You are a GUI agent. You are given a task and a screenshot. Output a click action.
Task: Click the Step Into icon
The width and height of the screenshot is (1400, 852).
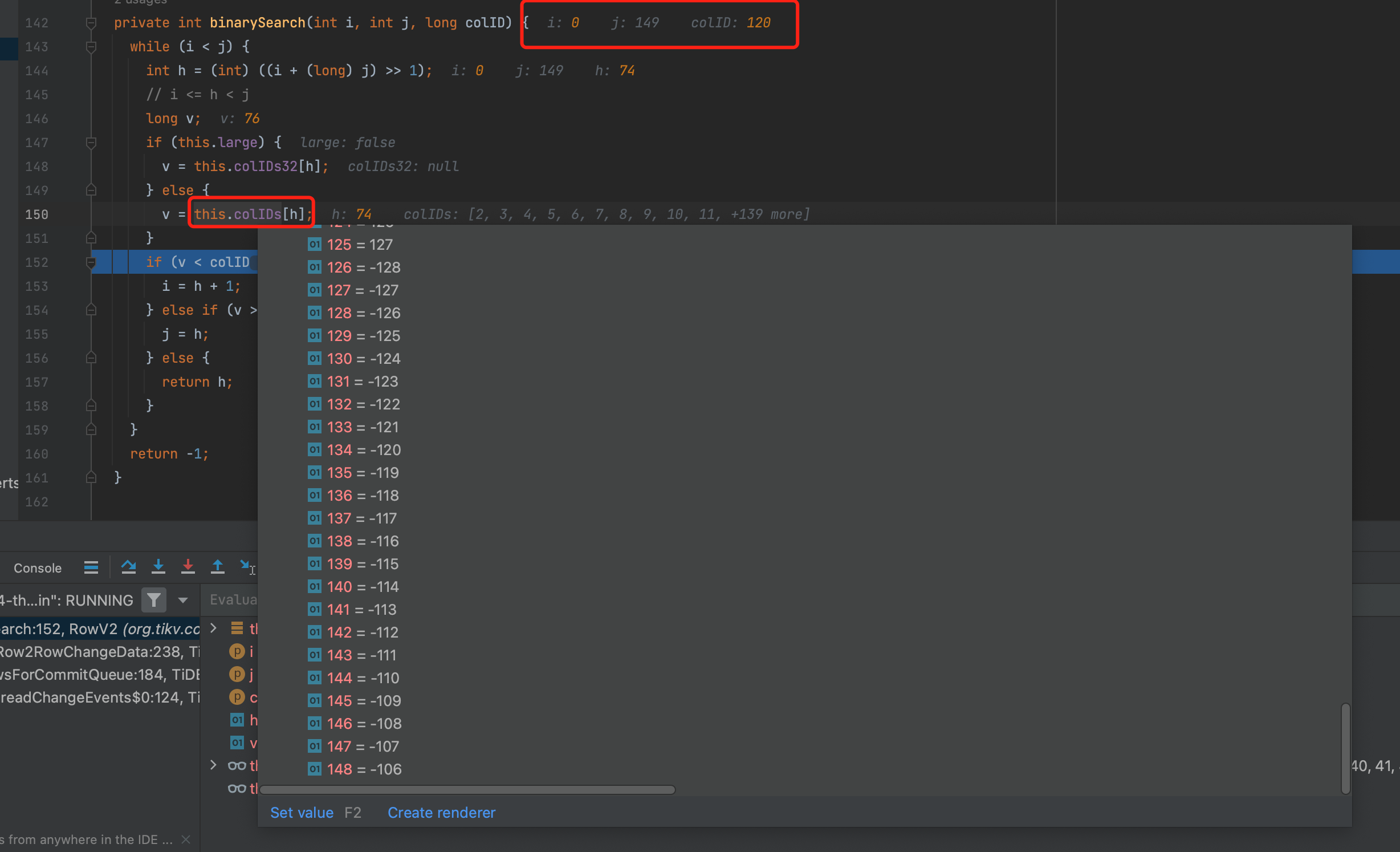pos(158,567)
